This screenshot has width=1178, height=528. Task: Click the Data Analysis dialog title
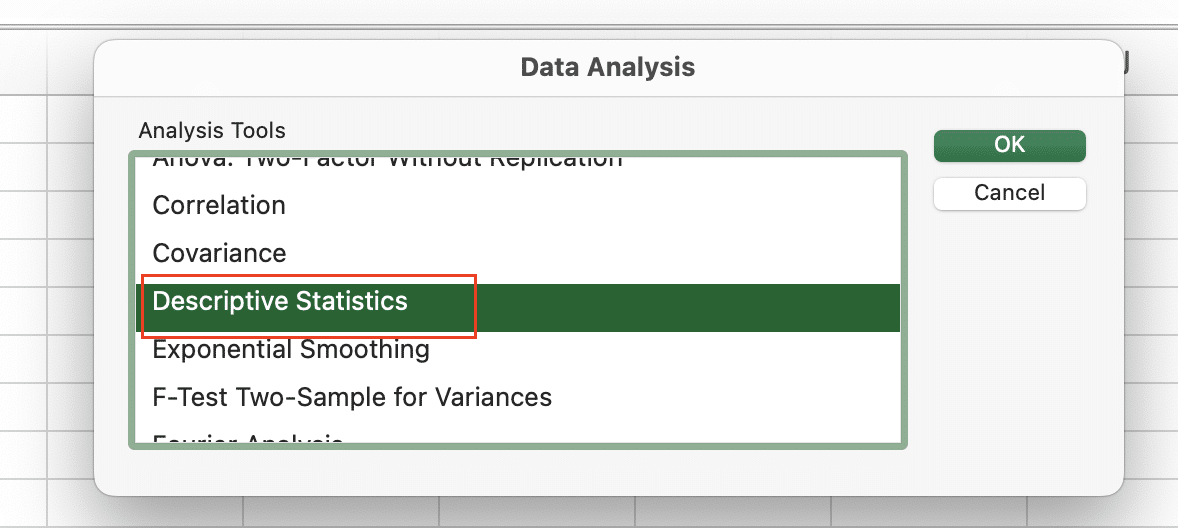(608, 67)
